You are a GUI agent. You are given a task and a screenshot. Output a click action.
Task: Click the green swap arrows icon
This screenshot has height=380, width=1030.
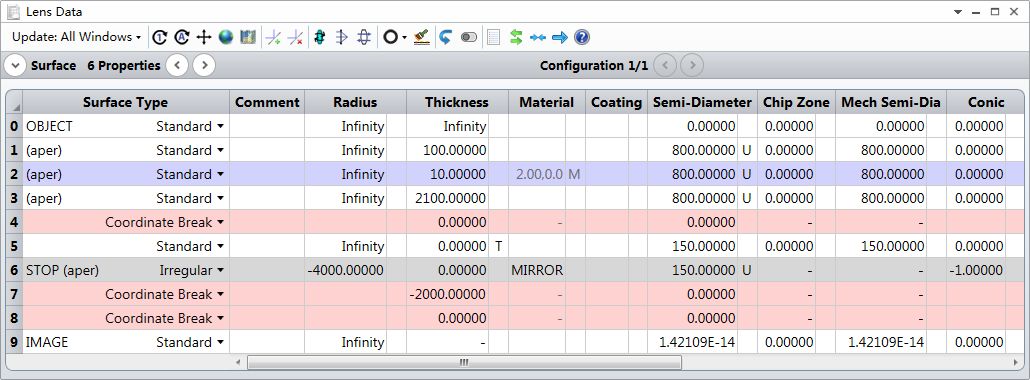[516, 37]
